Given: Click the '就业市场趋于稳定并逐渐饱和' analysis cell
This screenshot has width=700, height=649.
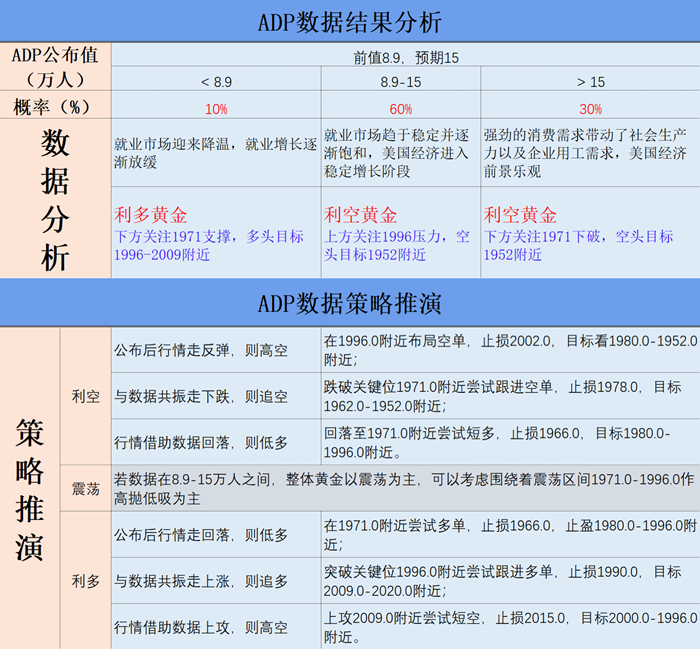Looking at the screenshot, I should (x=401, y=153).
